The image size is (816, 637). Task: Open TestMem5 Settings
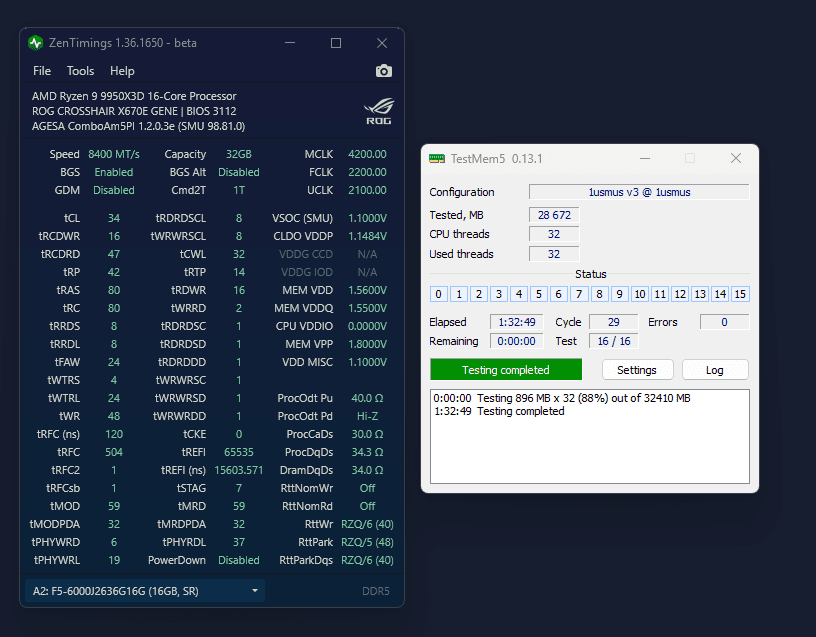637,370
